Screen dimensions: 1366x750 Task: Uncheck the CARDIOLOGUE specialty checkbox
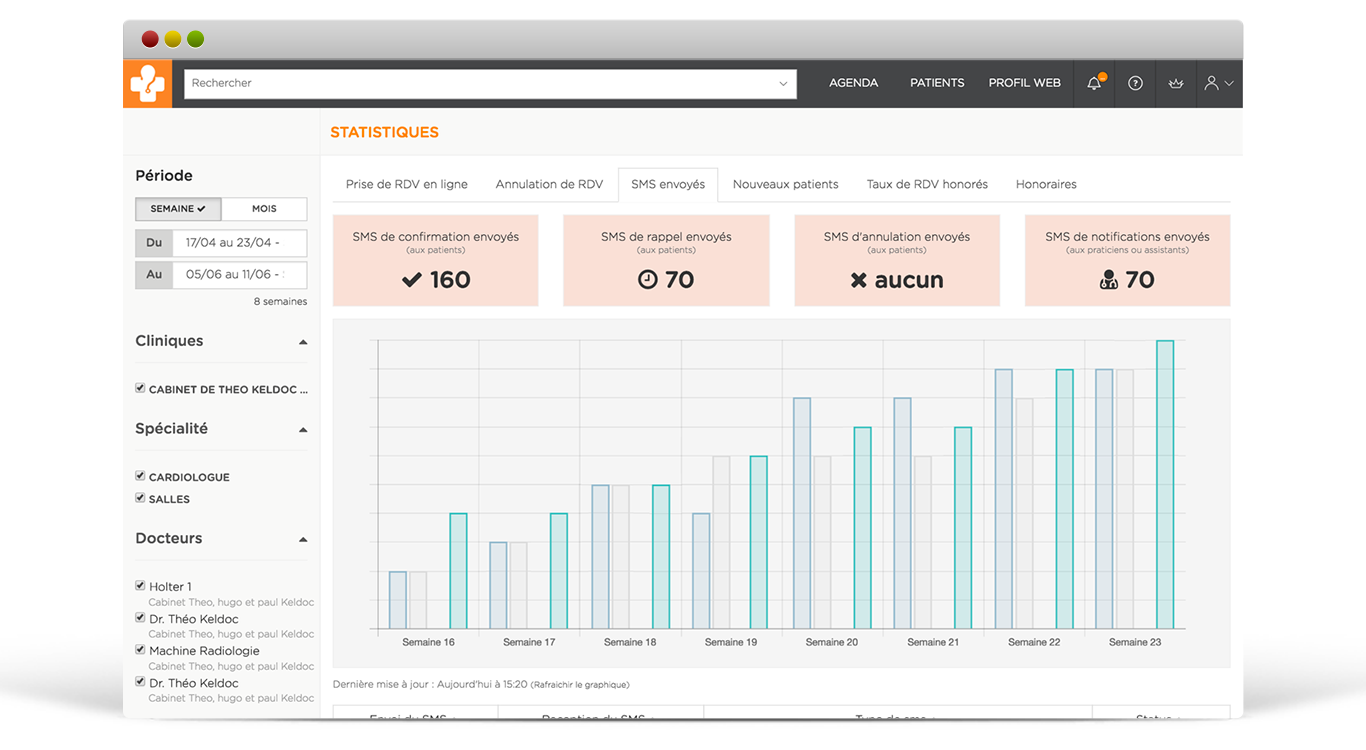(x=140, y=476)
